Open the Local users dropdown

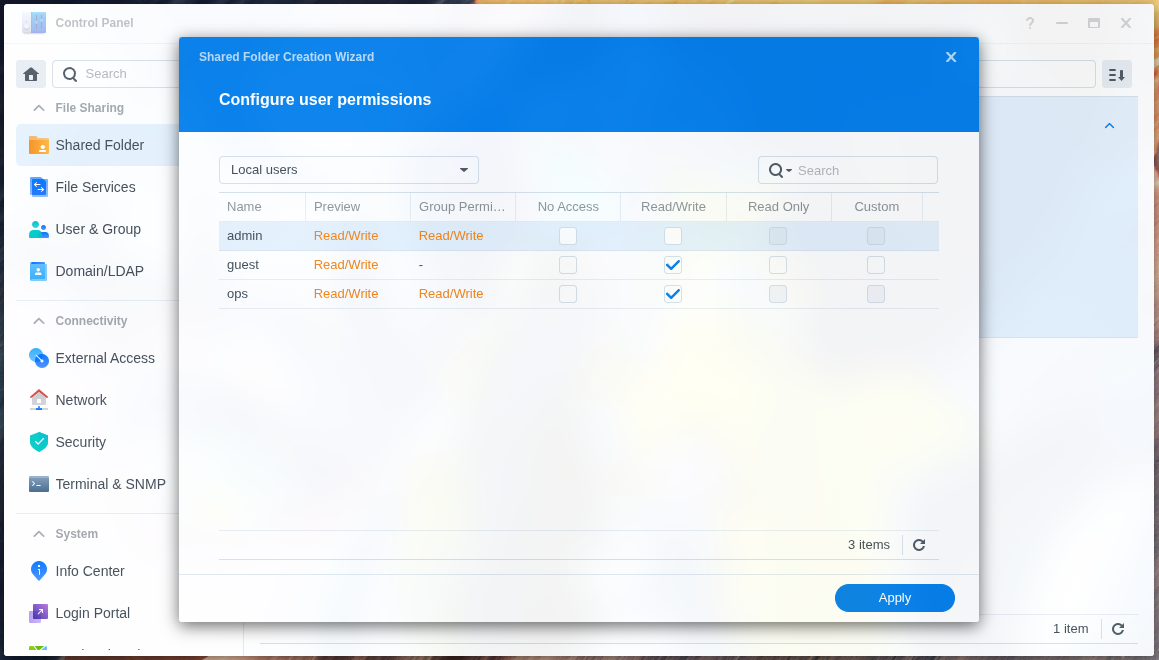pyautogui.click(x=349, y=170)
